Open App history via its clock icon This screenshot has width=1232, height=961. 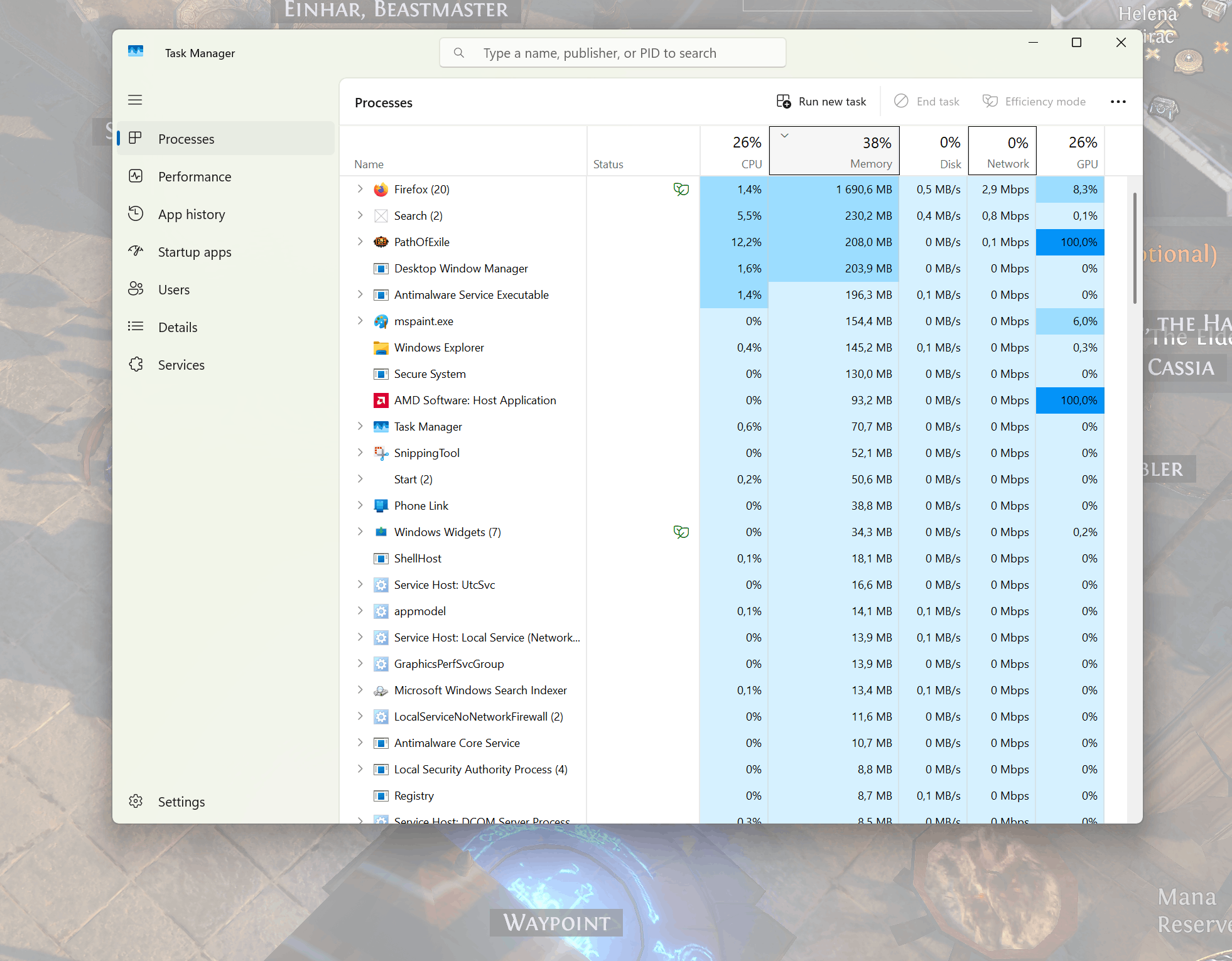[136, 214]
